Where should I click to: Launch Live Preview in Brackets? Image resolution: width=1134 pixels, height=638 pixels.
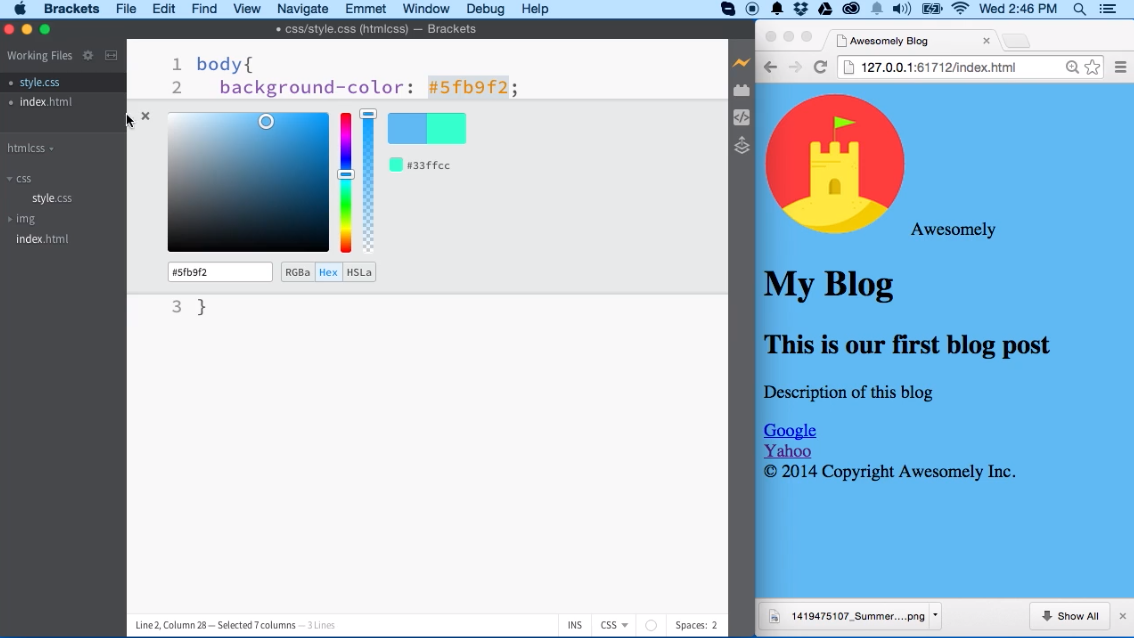click(x=741, y=62)
